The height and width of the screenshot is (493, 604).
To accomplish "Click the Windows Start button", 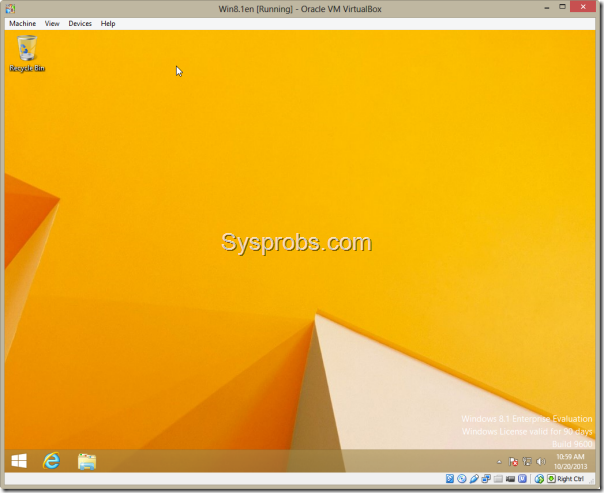I will pos(19,461).
